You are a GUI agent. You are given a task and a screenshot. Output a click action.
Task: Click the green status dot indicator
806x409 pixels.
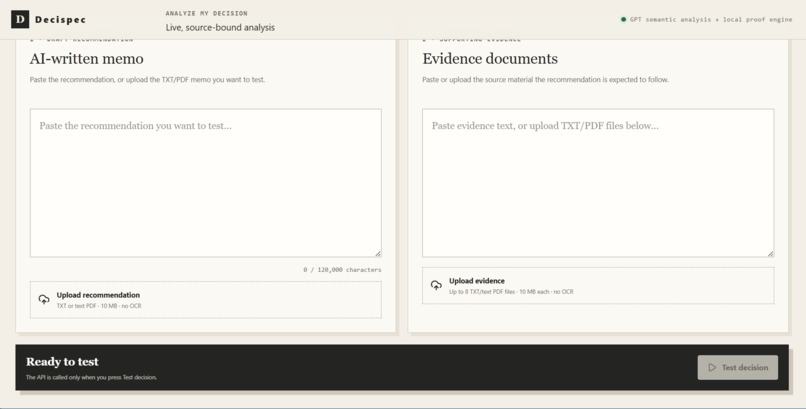pos(624,20)
